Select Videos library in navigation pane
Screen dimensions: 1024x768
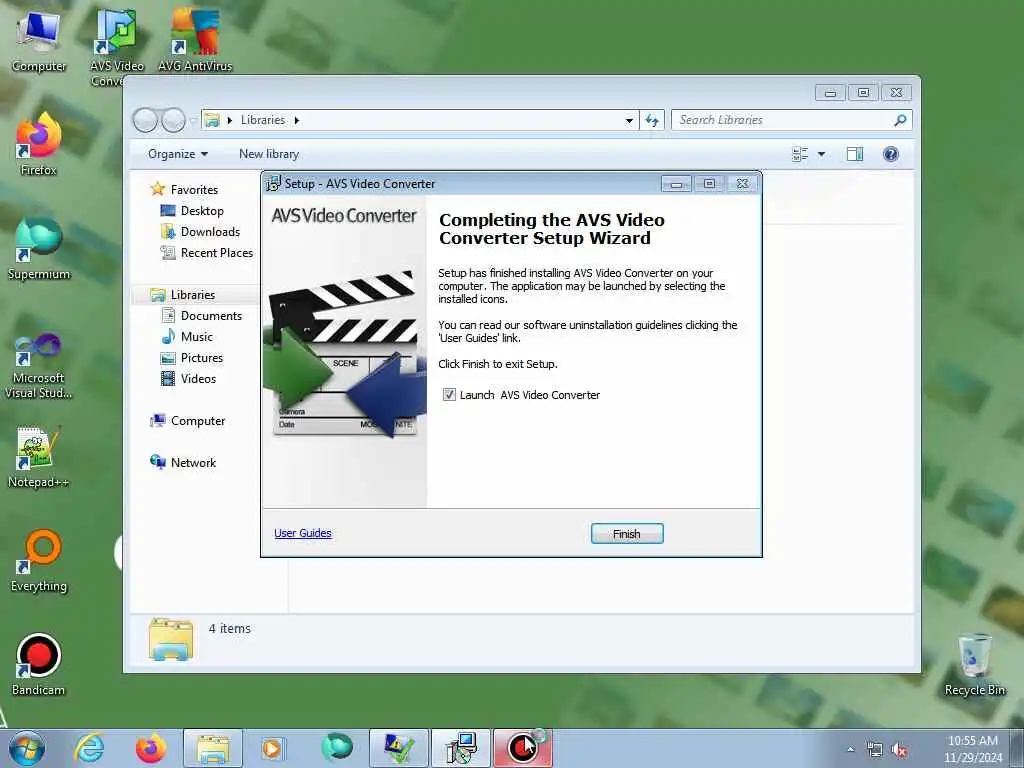point(198,378)
